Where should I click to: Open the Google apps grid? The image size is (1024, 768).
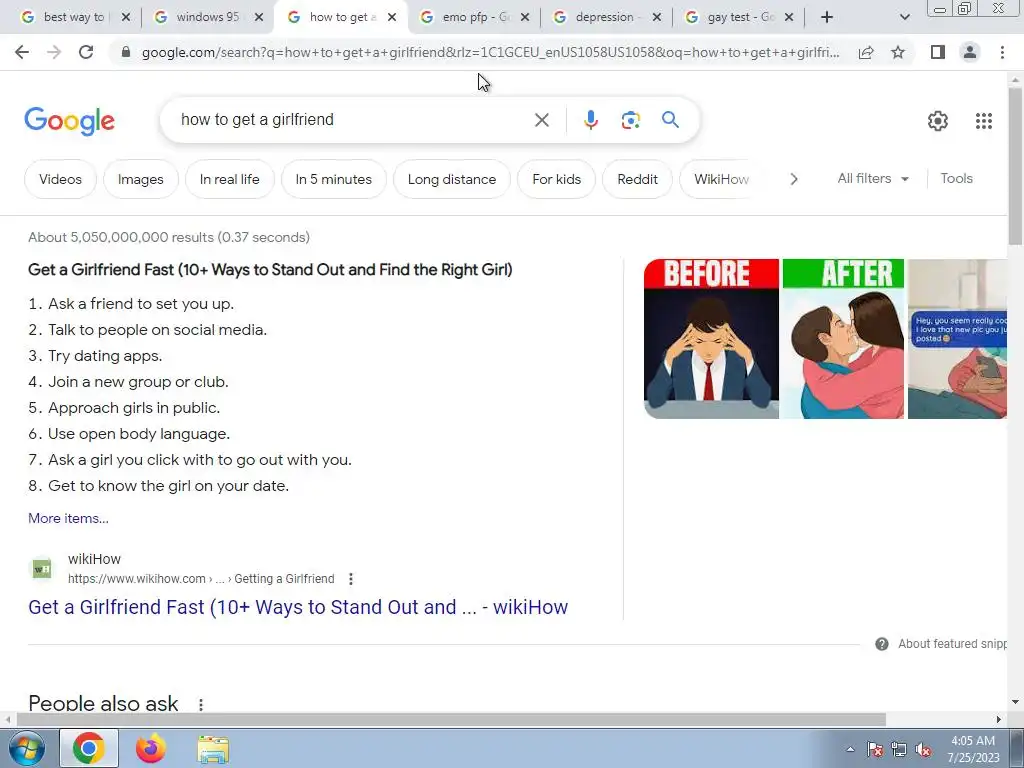pyautogui.click(x=984, y=121)
